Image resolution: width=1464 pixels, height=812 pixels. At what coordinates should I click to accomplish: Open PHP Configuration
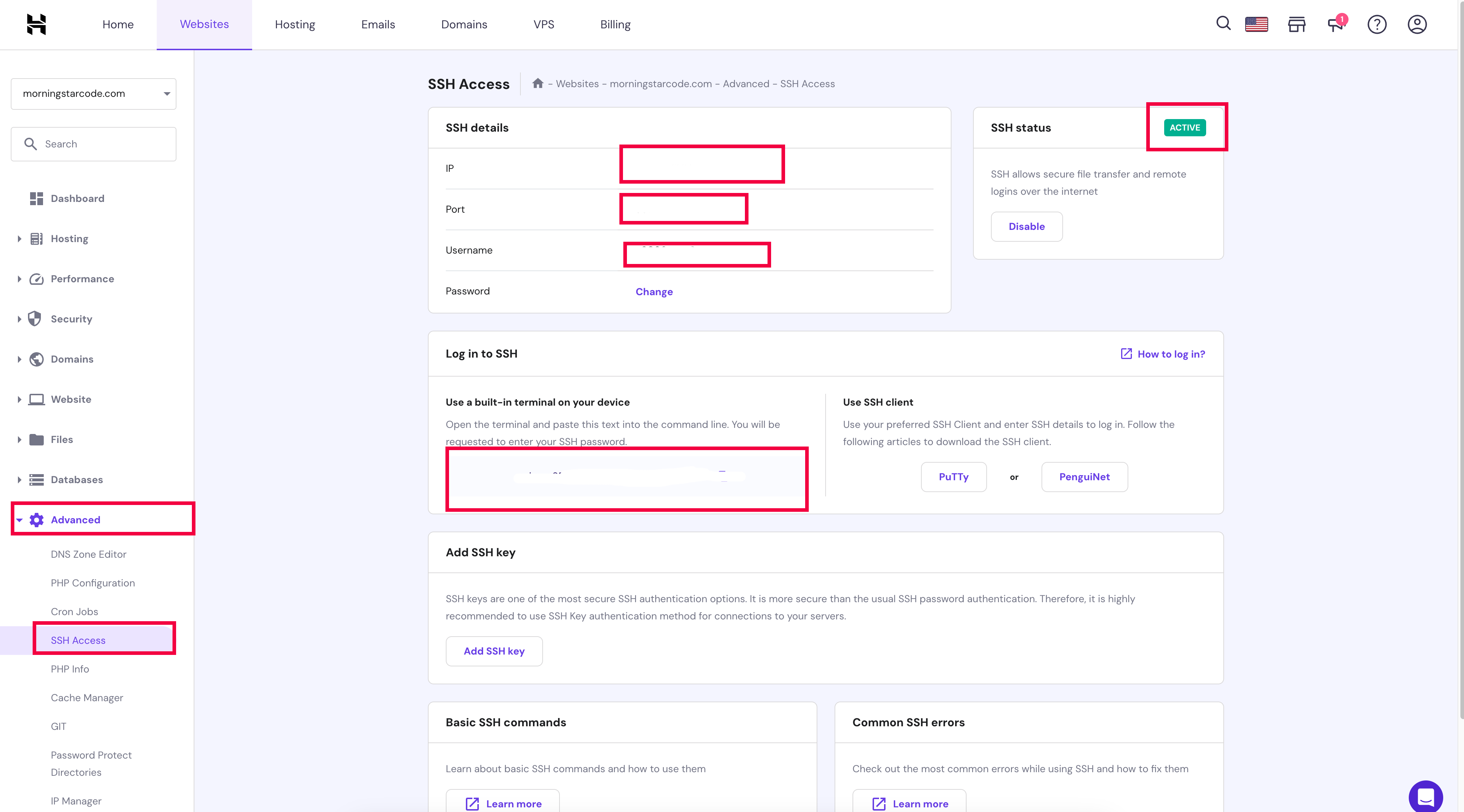click(x=93, y=583)
